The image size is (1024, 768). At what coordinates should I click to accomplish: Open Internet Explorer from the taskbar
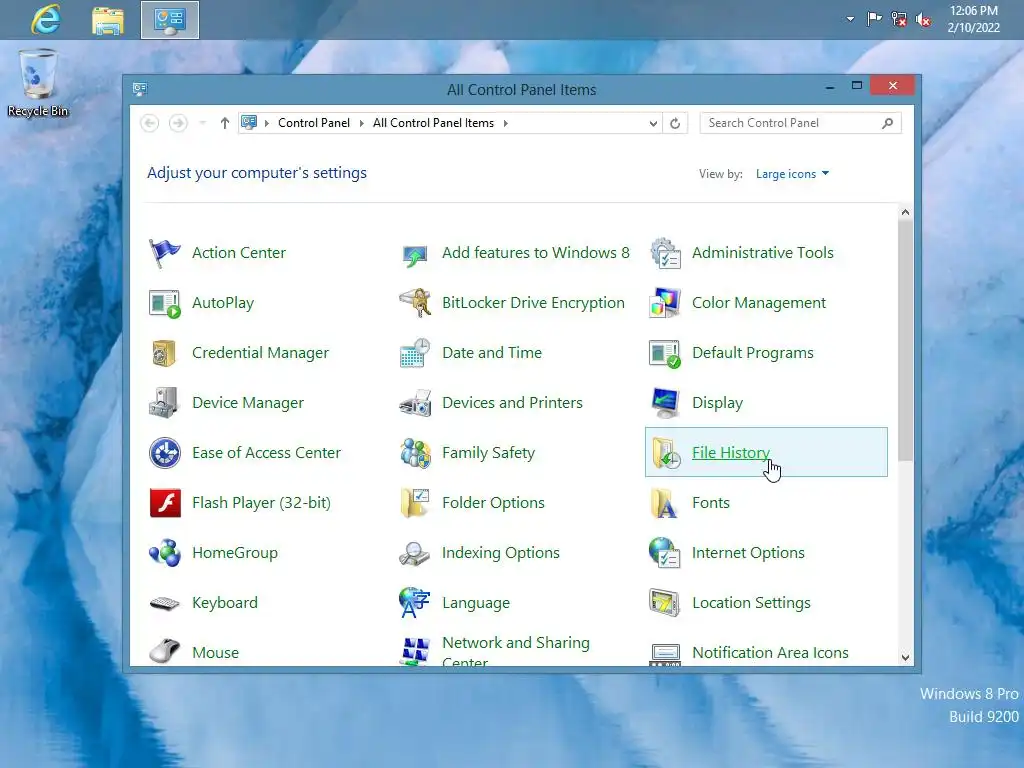pos(46,20)
